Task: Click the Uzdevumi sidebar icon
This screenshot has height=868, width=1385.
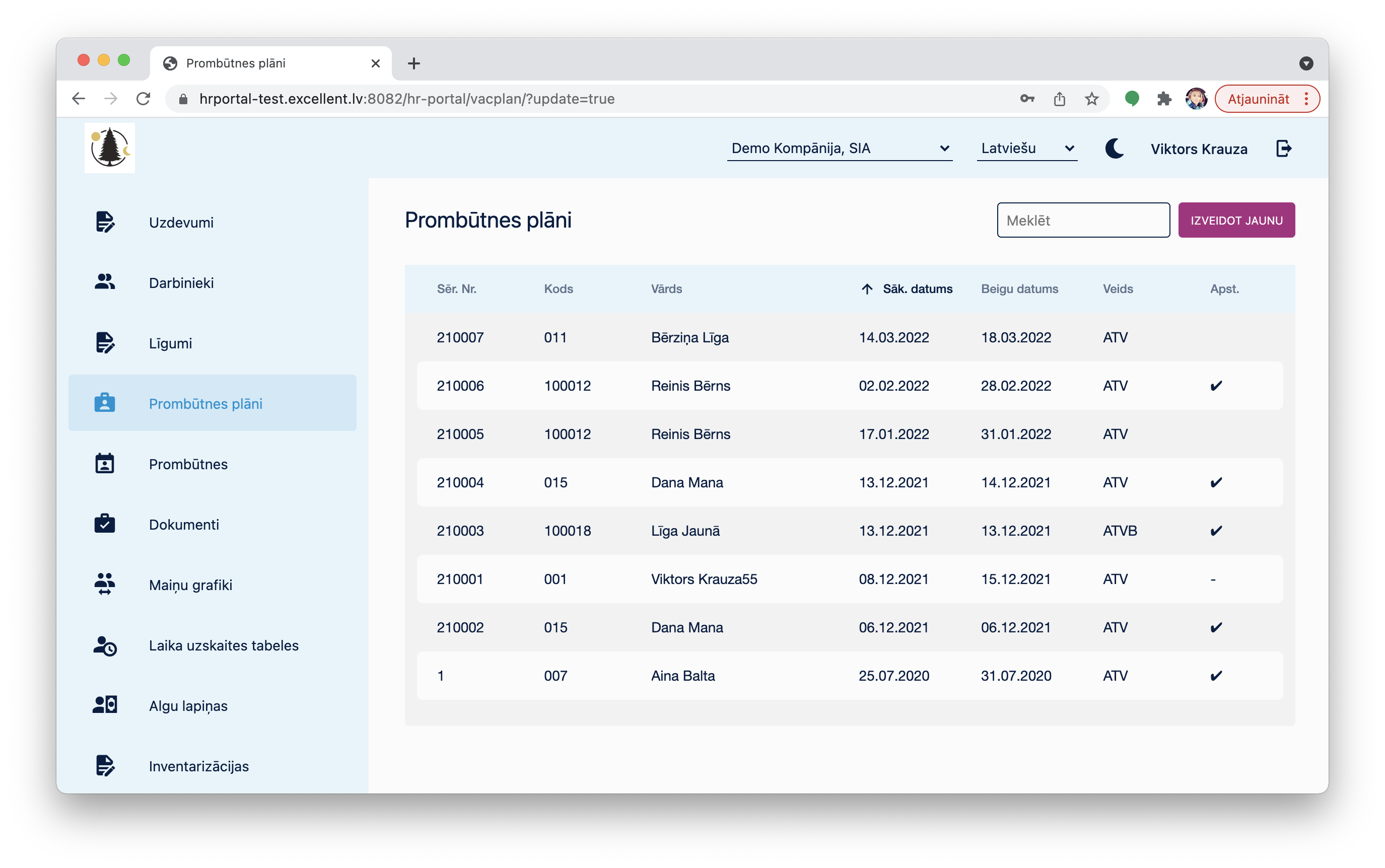Action: 105,222
